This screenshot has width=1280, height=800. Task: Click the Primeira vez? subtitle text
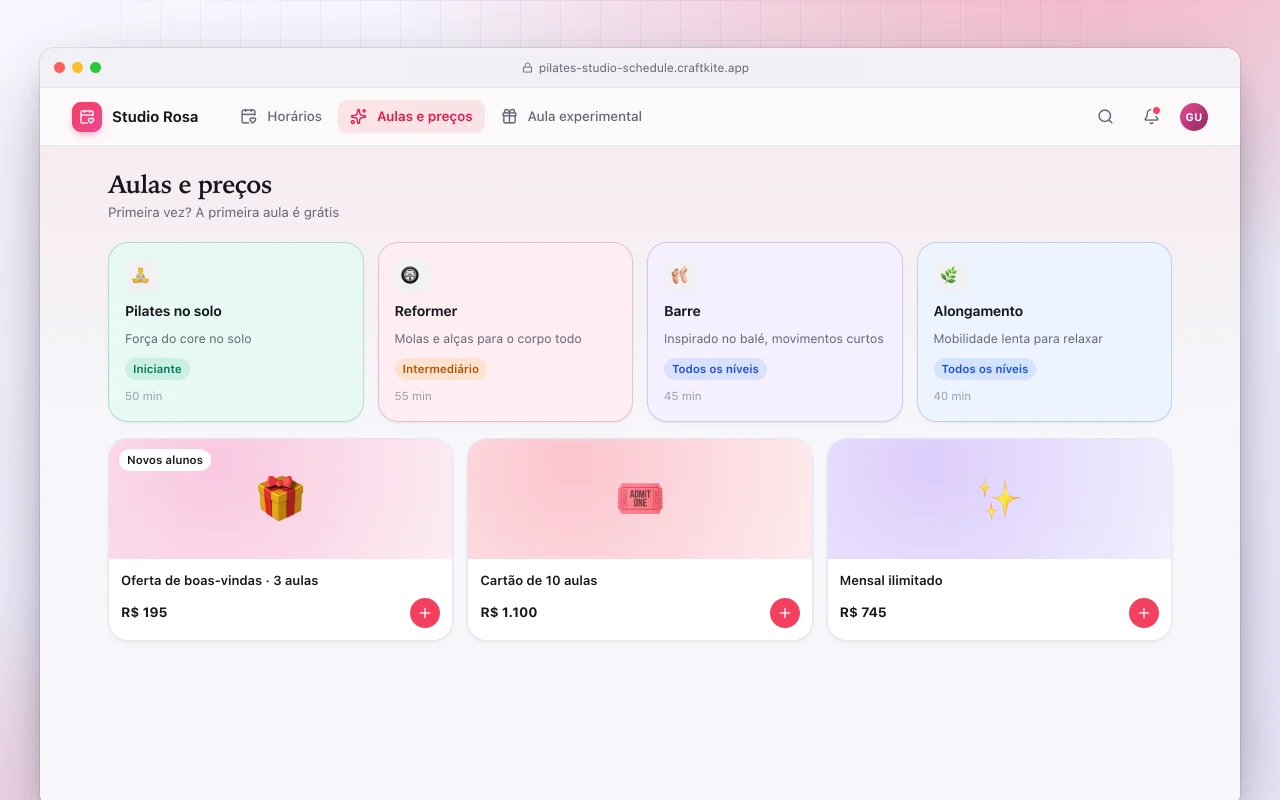tap(224, 213)
